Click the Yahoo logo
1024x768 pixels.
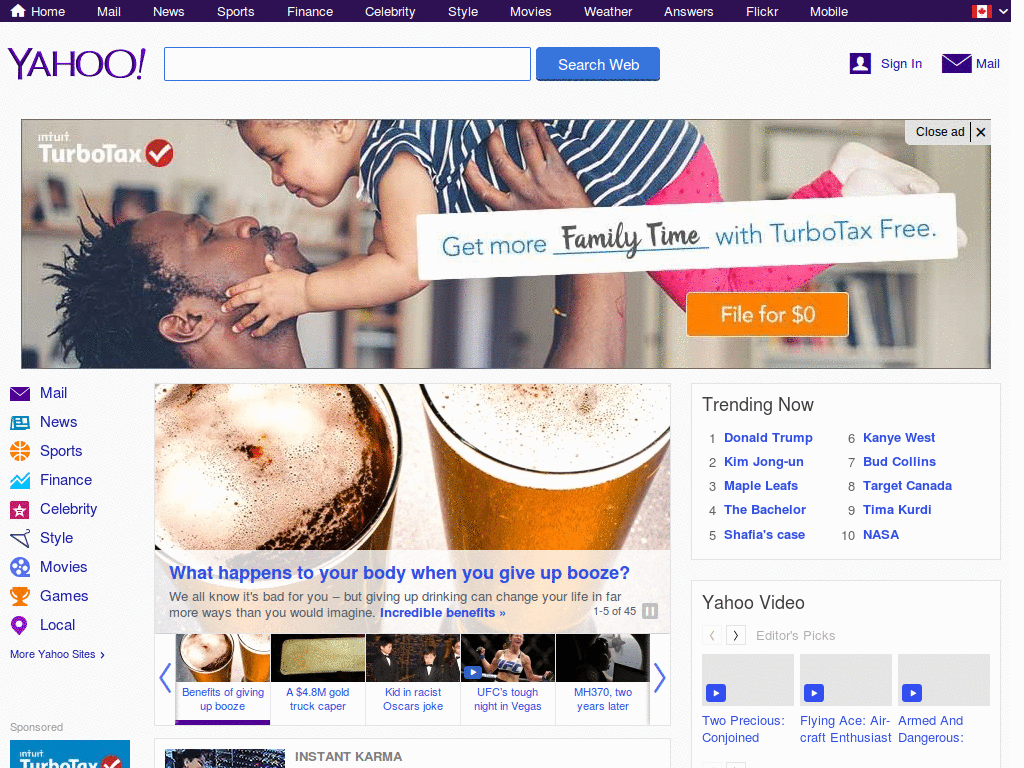[x=76, y=63]
